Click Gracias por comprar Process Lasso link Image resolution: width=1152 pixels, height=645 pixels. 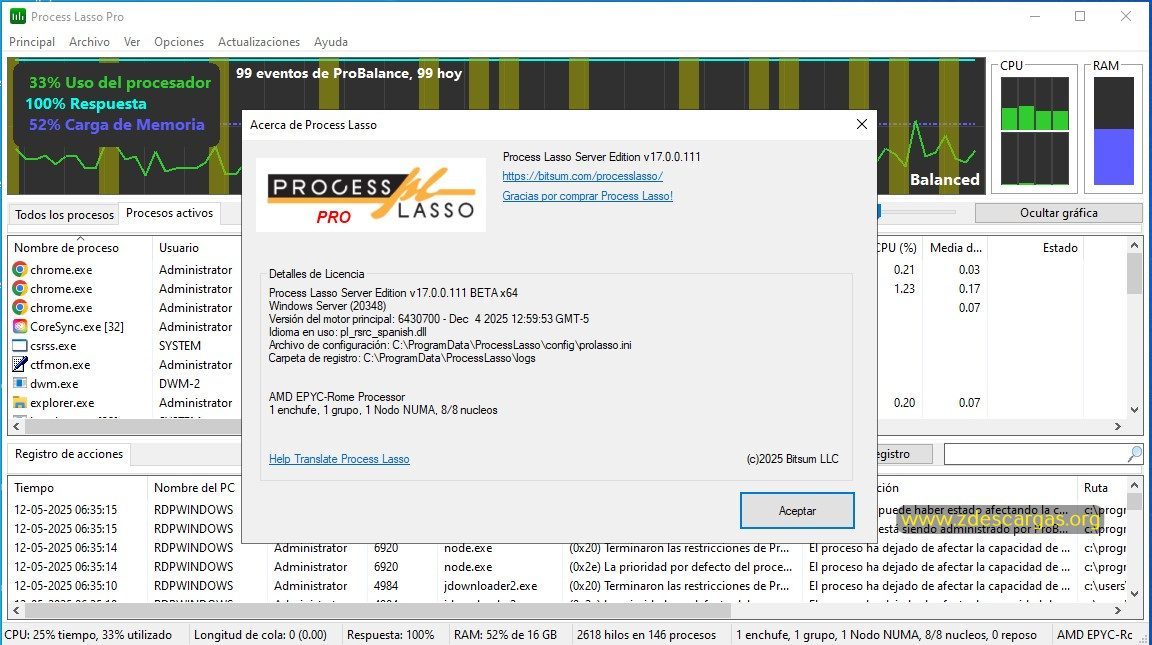pyautogui.click(x=588, y=196)
